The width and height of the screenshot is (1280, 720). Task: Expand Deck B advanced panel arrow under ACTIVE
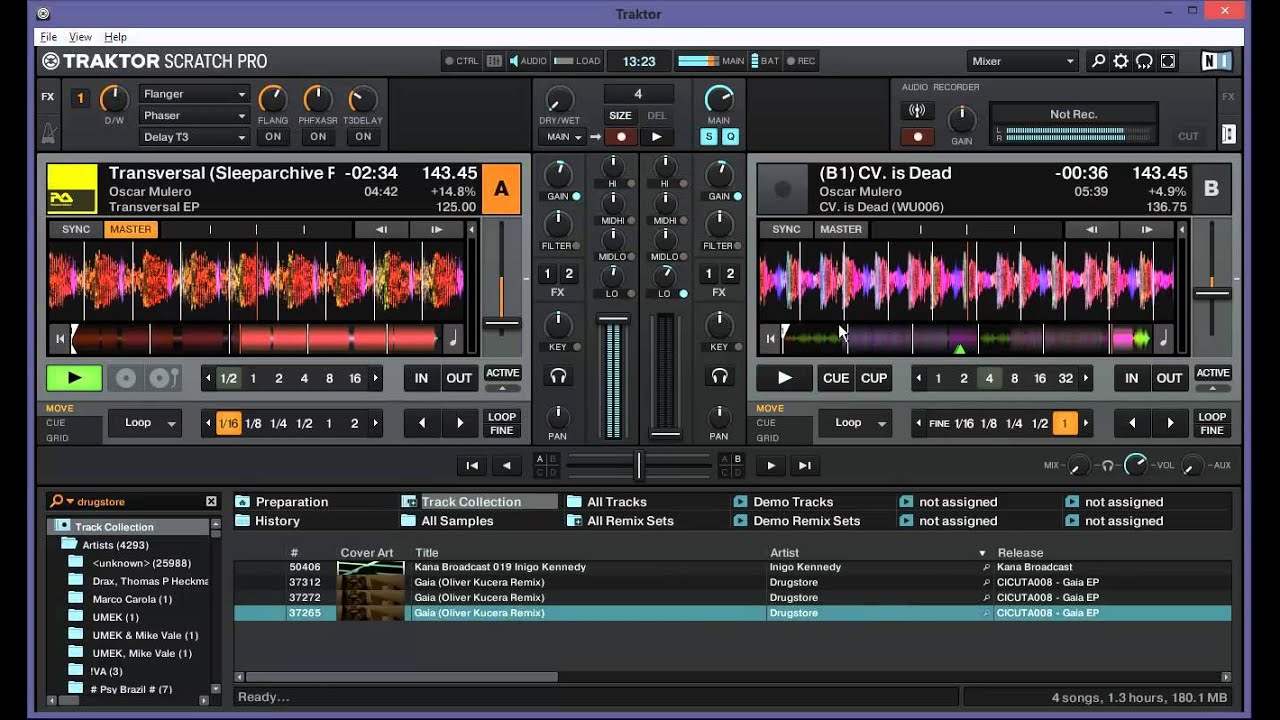click(x=1213, y=387)
